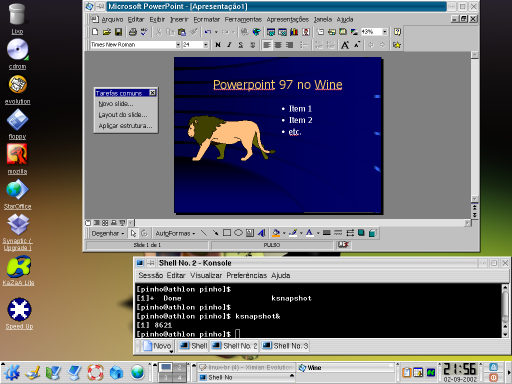Select the Rectangle drawing tool

click(227, 233)
